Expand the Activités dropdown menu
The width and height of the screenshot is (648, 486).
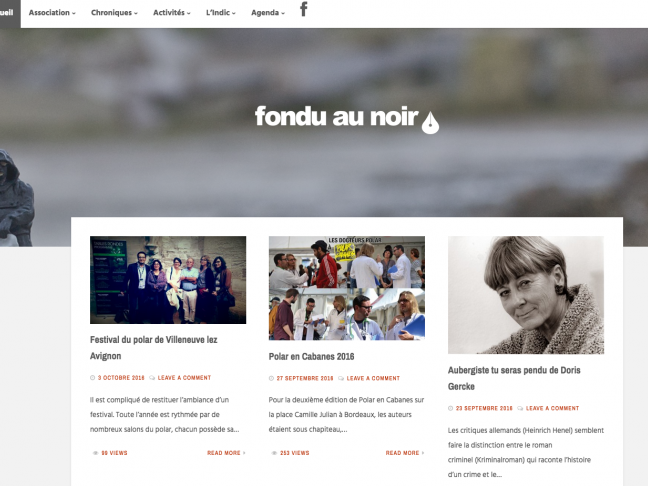click(172, 13)
